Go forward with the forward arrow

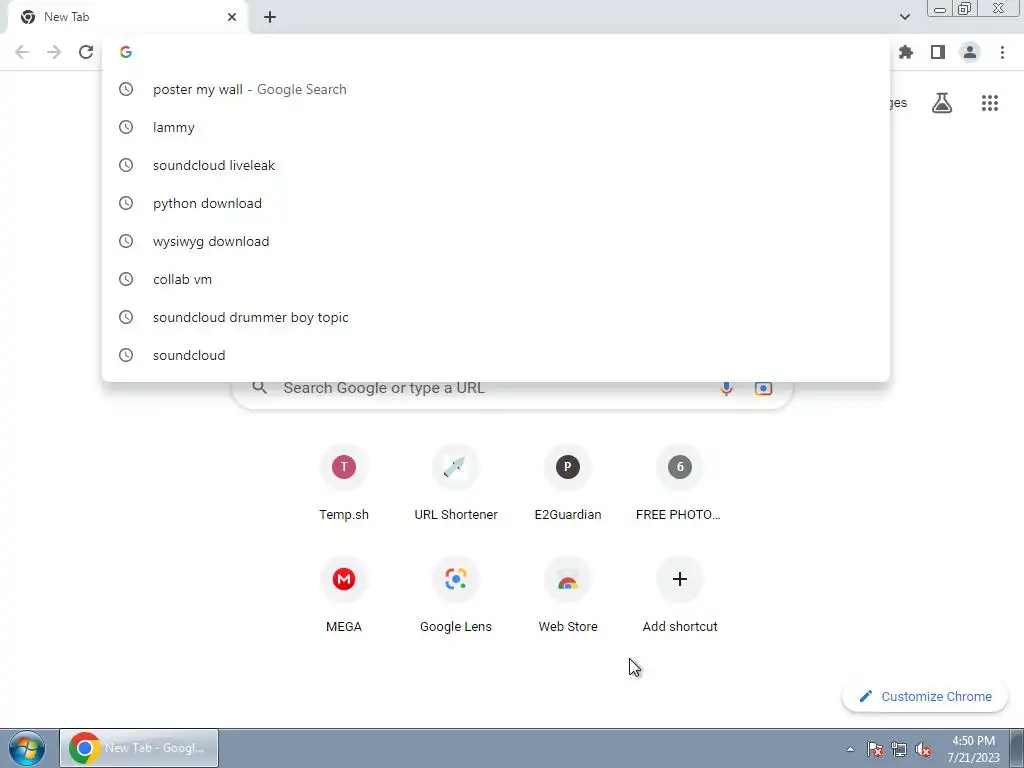[54, 52]
